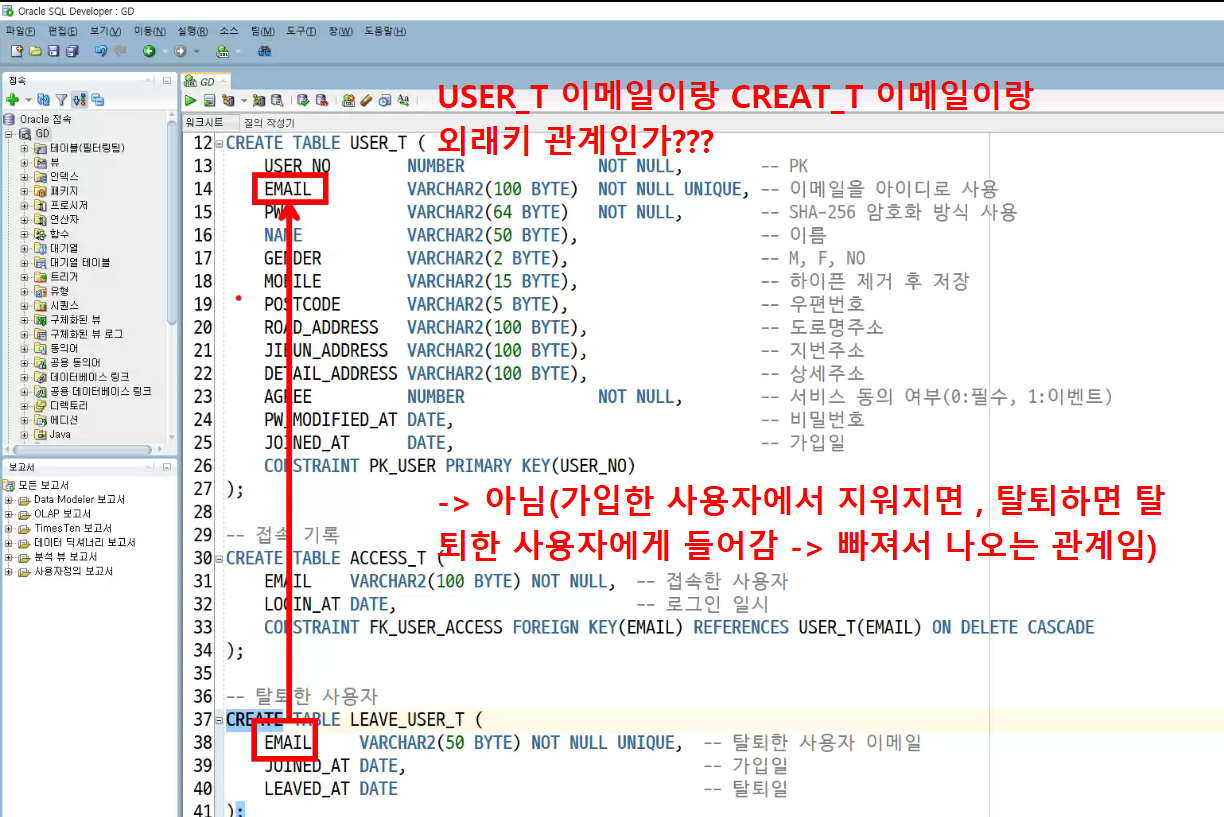Click the Save disk icon

pos(53,51)
